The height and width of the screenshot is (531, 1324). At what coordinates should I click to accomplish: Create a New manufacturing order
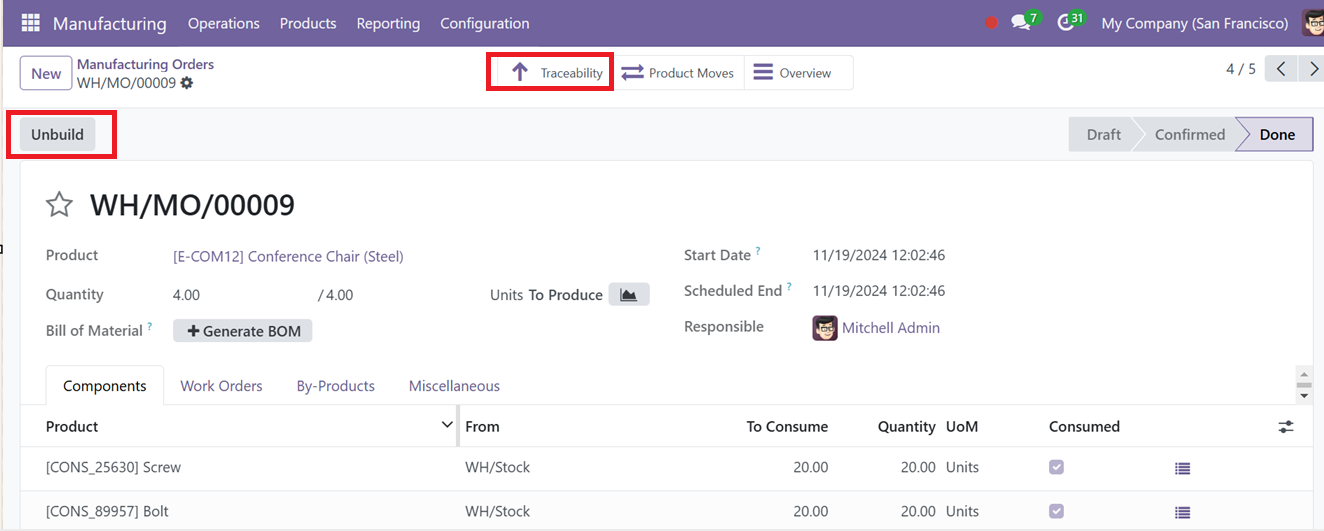click(46, 73)
